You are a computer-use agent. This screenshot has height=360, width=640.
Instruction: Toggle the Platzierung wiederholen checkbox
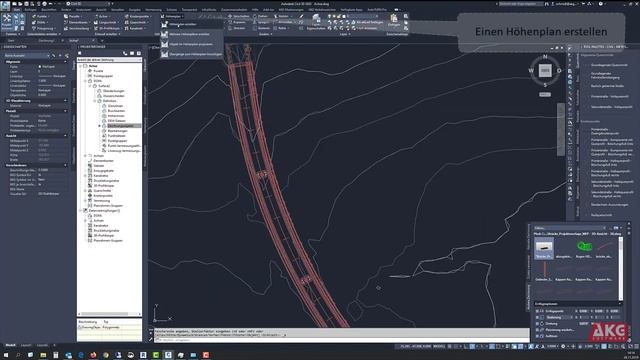coord(537,330)
